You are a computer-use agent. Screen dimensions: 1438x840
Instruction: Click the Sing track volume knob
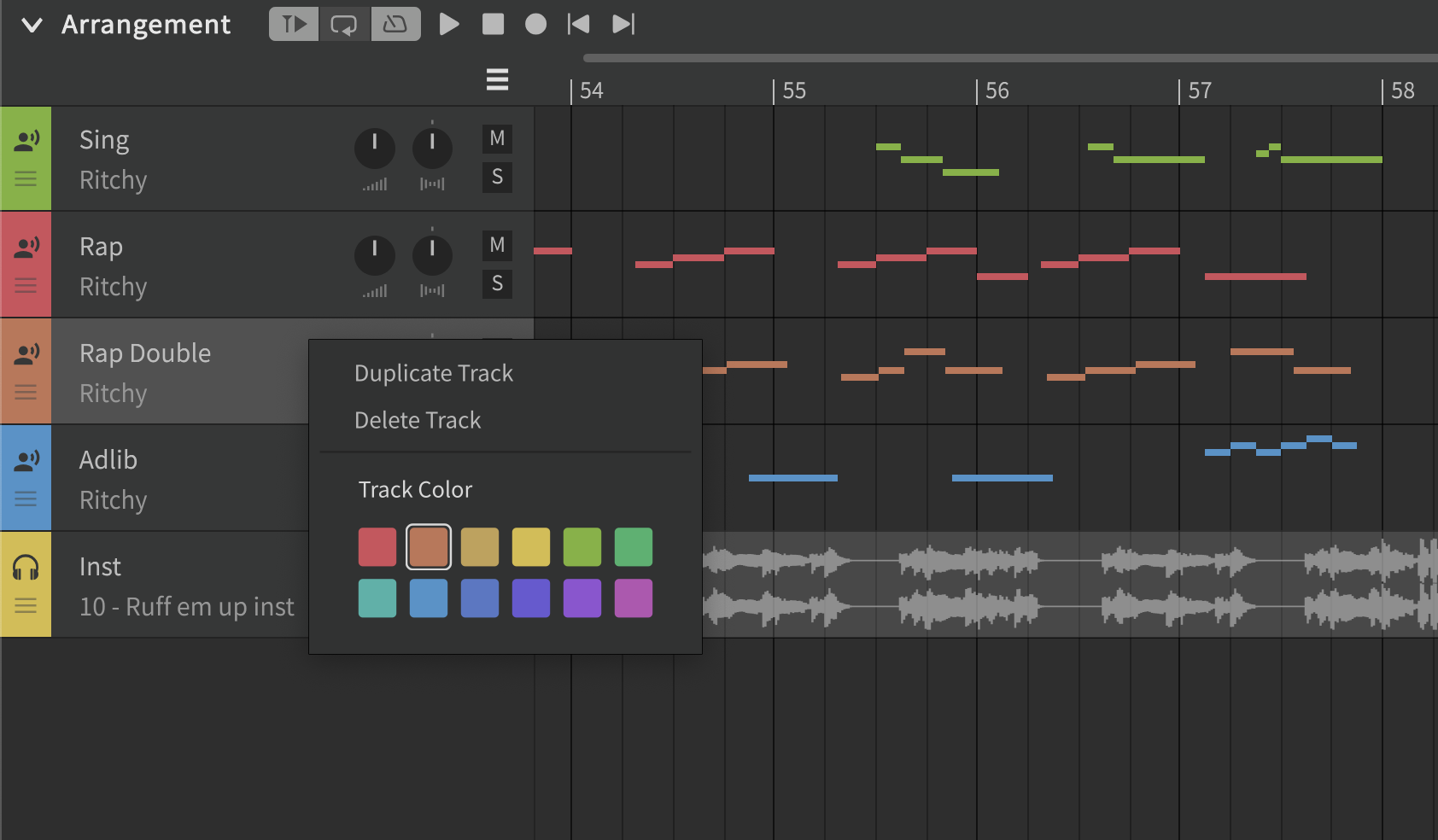click(x=374, y=148)
